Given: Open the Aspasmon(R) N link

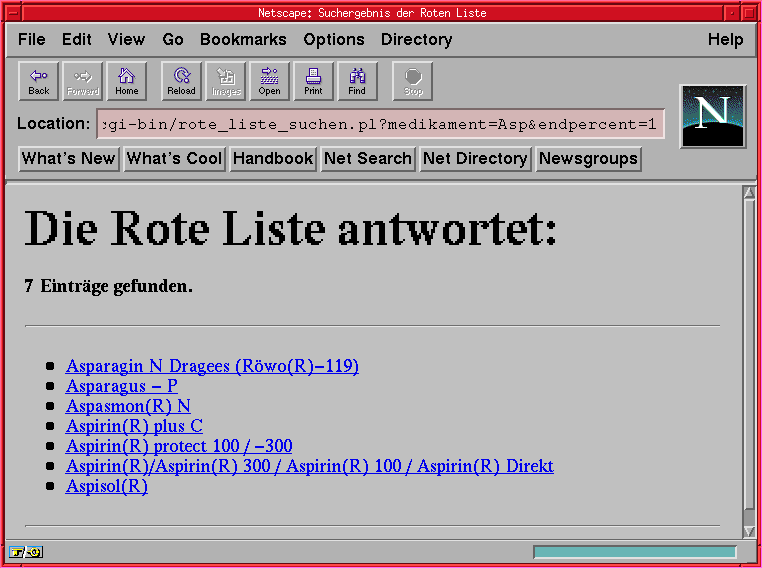Looking at the screenshot, I should (x=128, y=406).
